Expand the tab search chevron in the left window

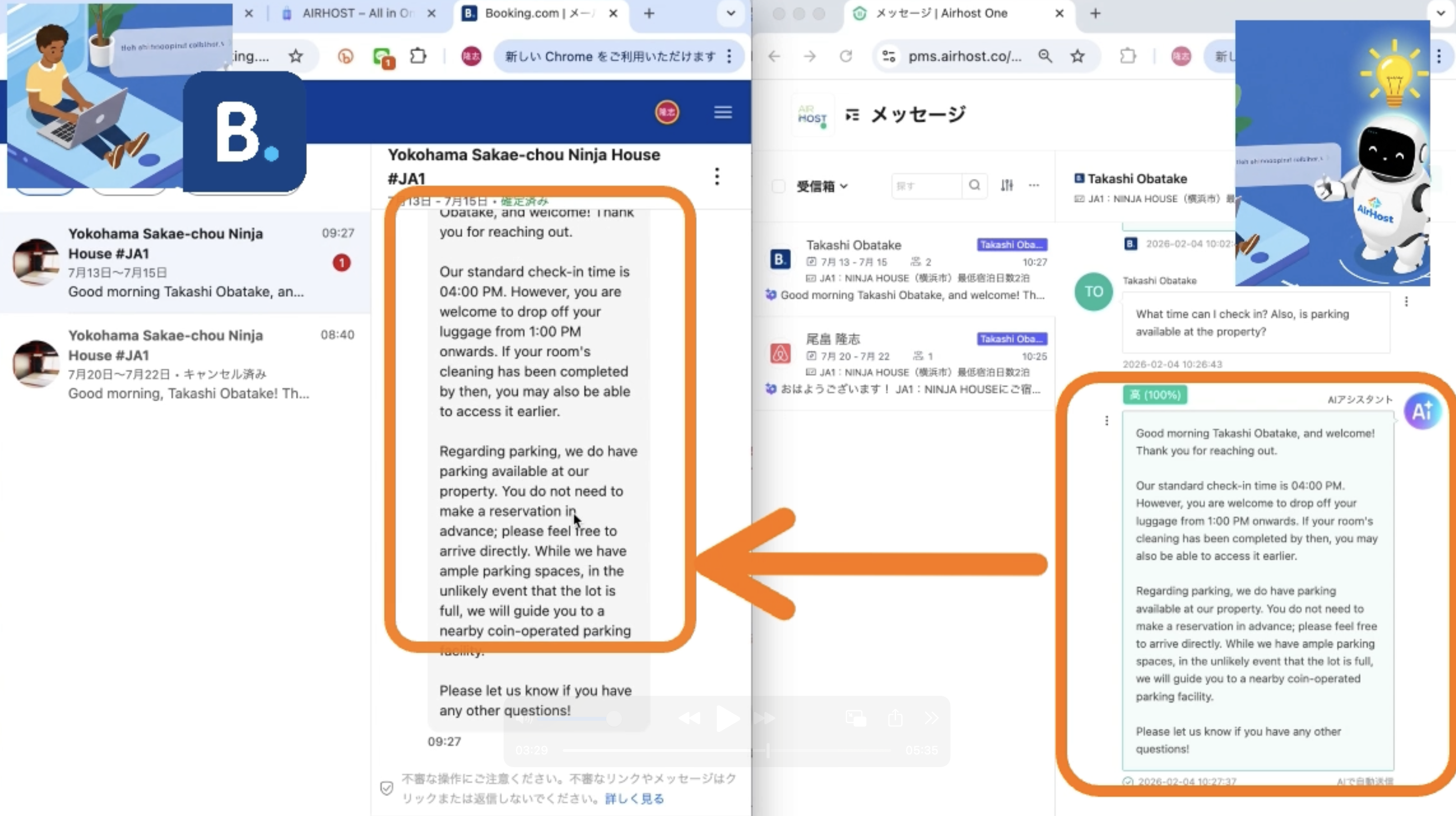(x=730, y=13)
